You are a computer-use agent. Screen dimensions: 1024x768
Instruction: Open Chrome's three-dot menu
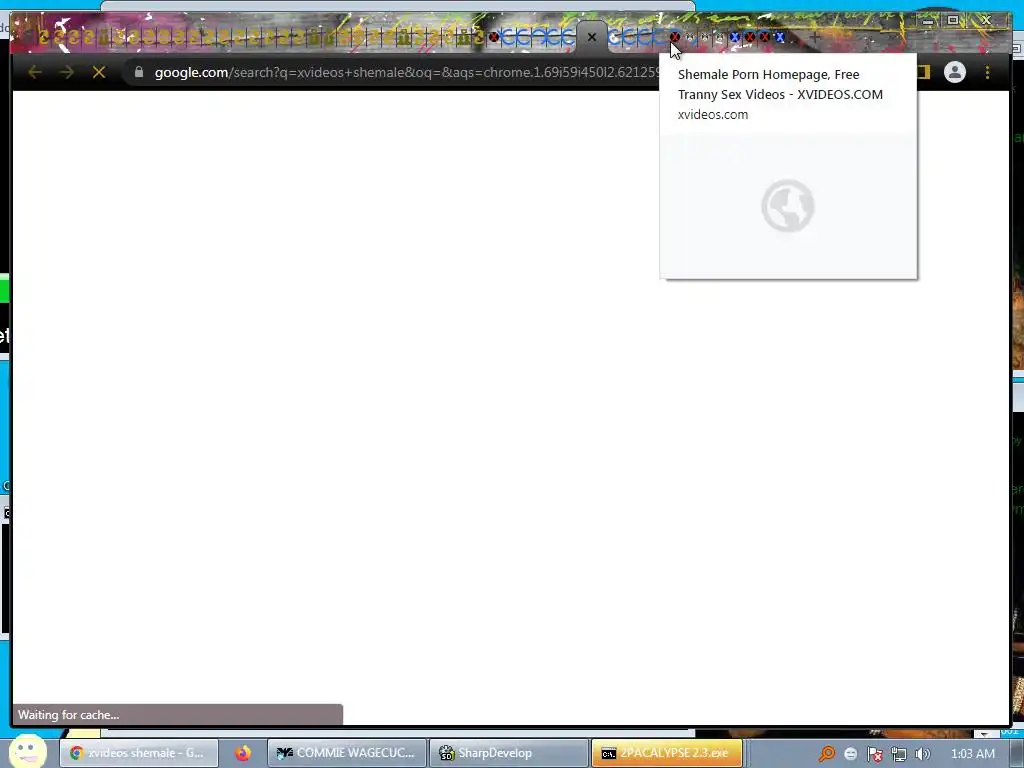tap(987, 72)
